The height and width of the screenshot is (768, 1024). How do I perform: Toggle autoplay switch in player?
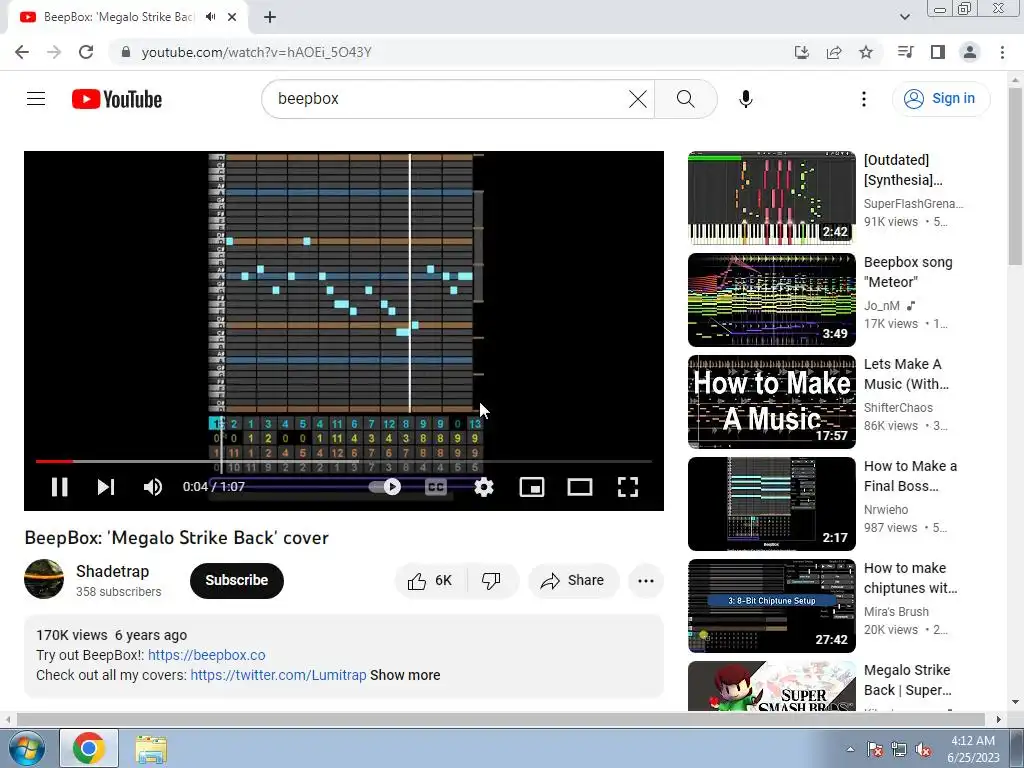point(385,487)
